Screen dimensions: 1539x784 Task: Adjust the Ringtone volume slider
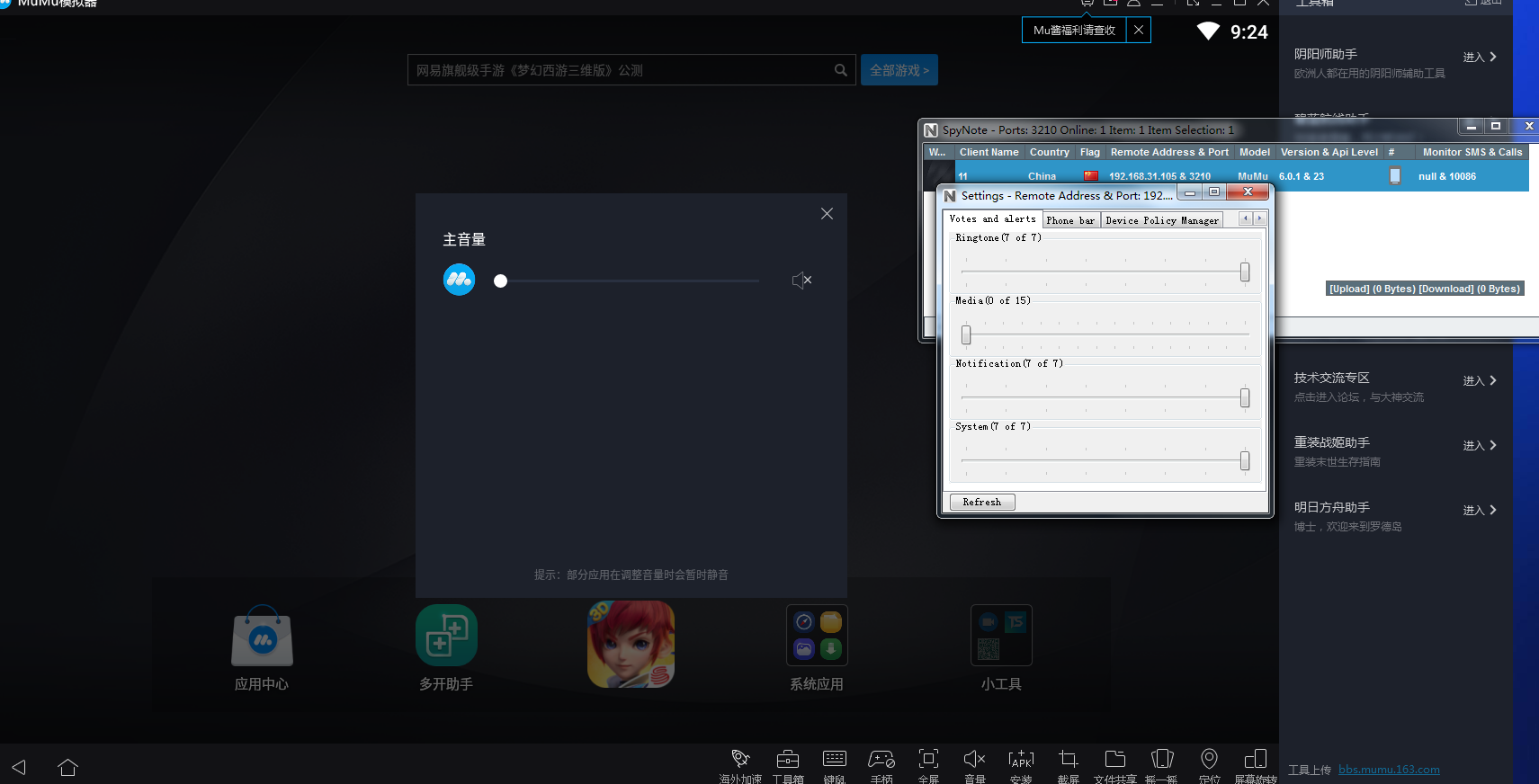[x=1105, y=272]
